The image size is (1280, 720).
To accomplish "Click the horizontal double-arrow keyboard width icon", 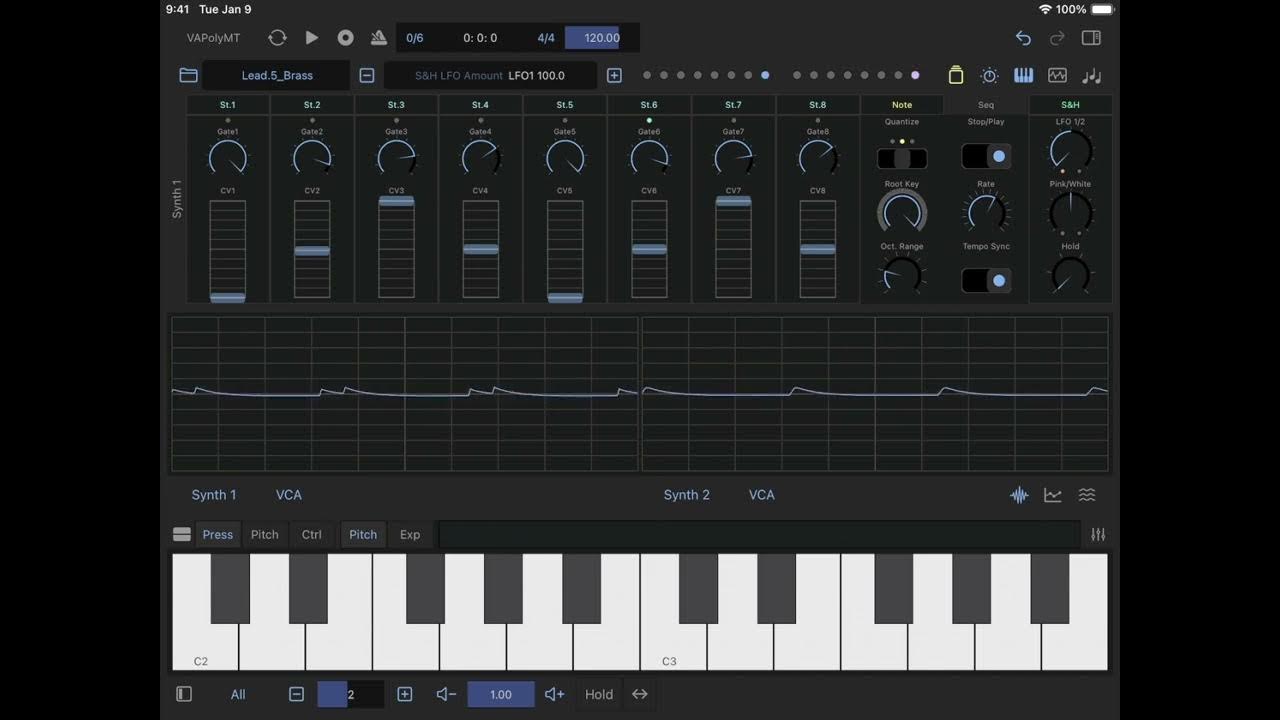I will [640, 694].
